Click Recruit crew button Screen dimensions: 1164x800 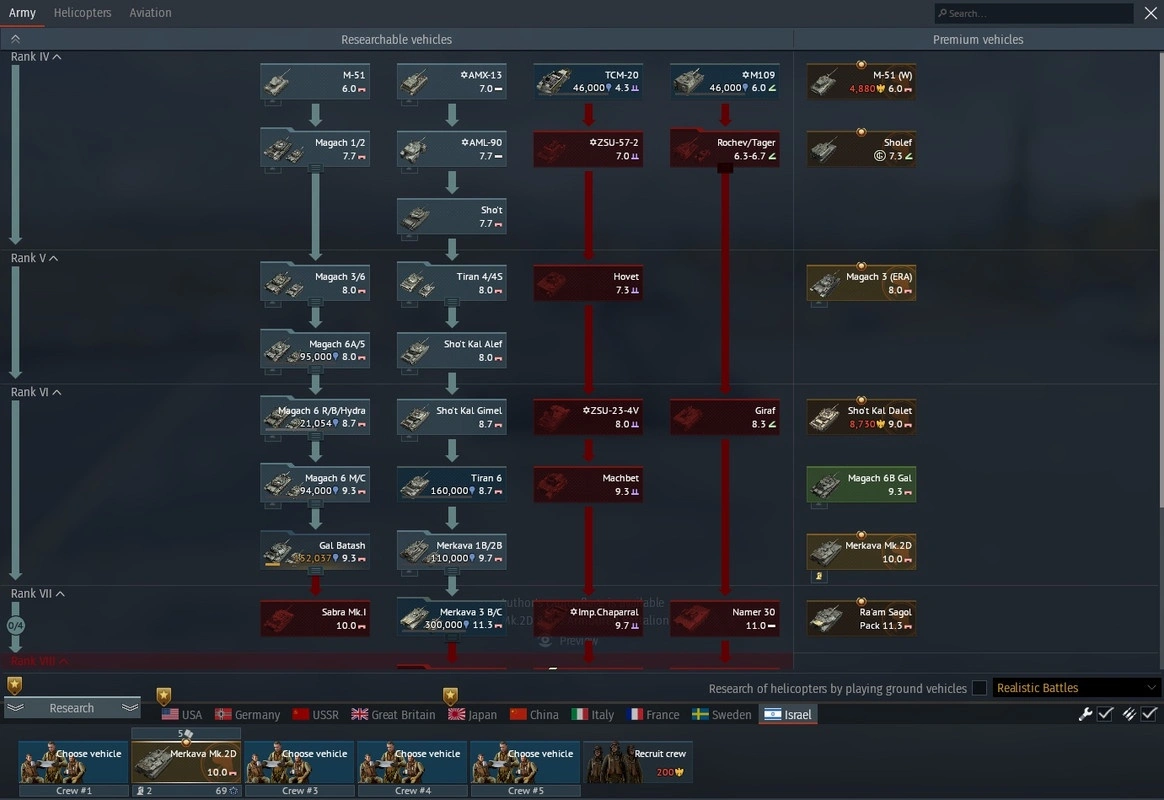638,762
